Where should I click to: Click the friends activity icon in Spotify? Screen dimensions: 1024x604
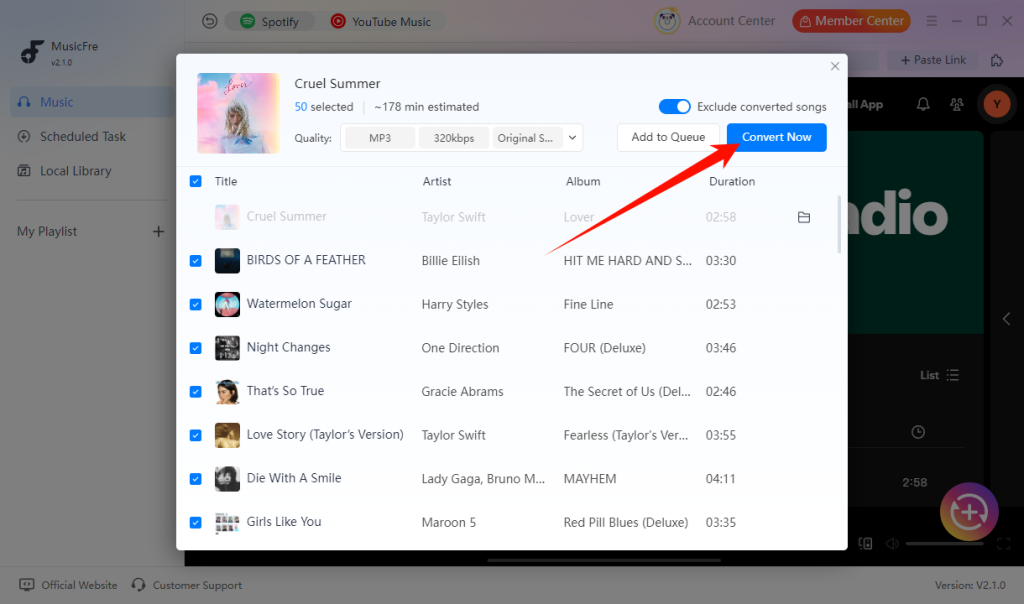pyautogui.click(x=957, y=104)
